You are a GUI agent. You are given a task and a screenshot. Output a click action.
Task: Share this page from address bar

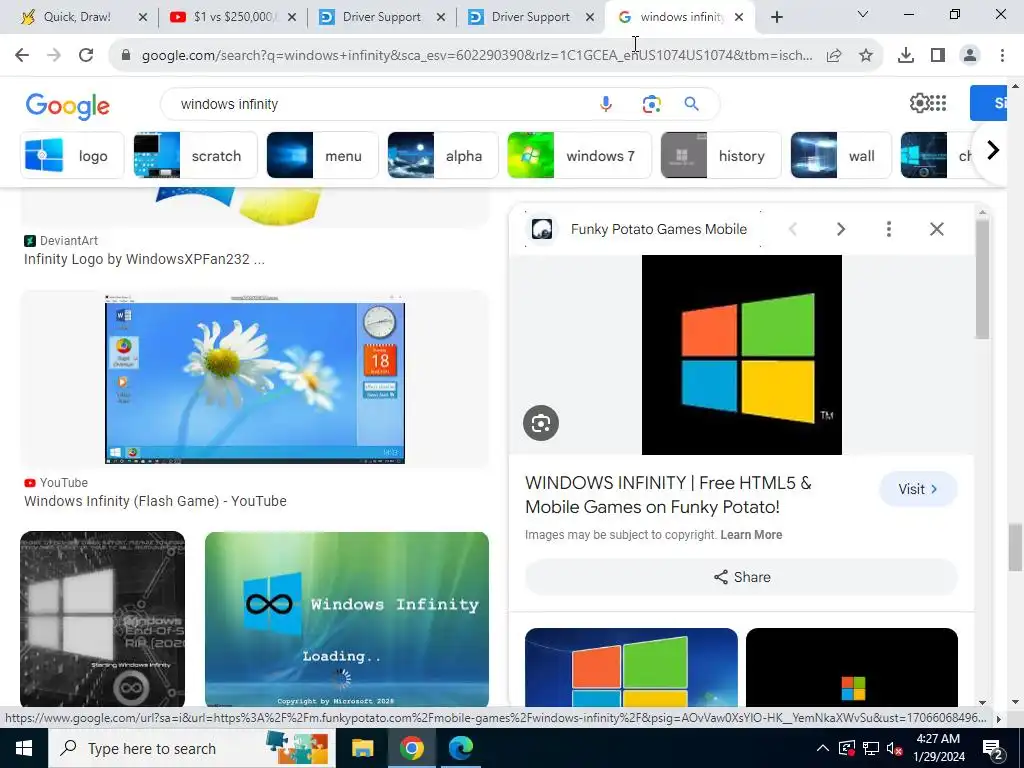(x=834, y=56)
